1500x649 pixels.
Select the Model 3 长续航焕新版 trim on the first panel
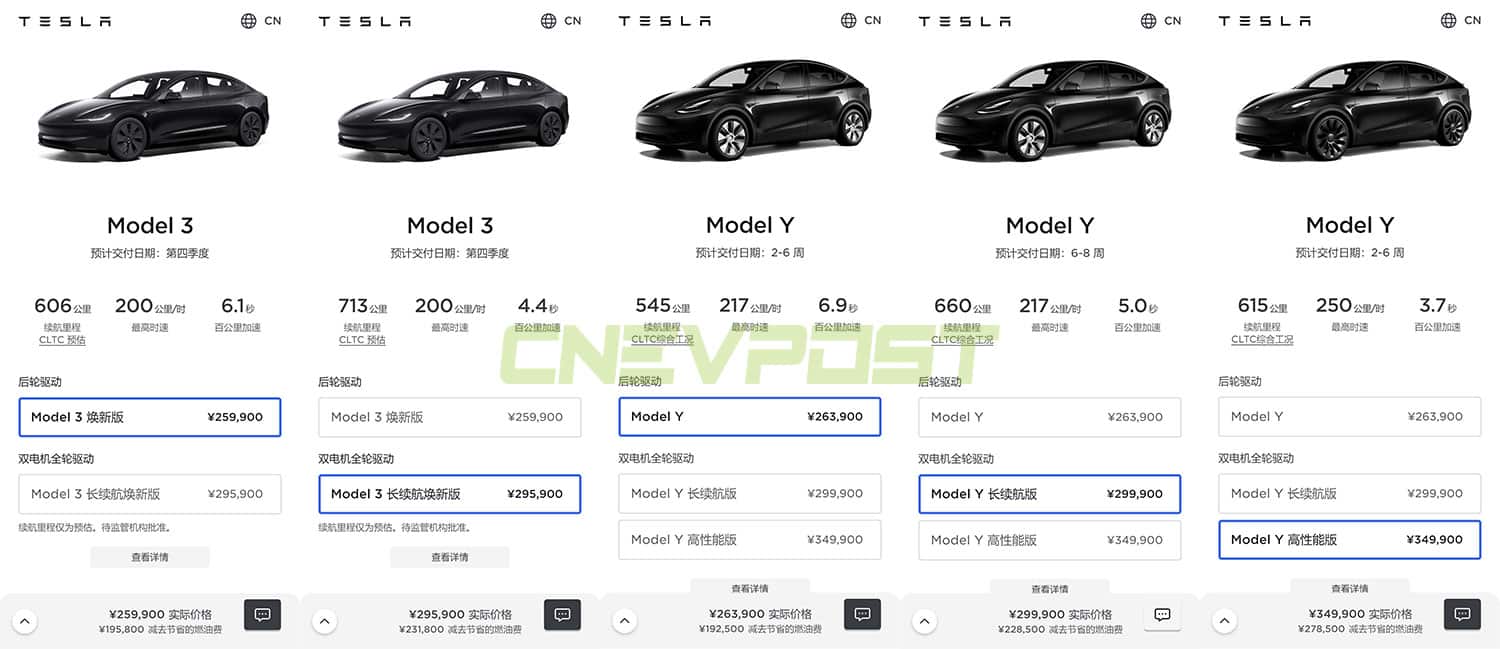click(150, 493)
